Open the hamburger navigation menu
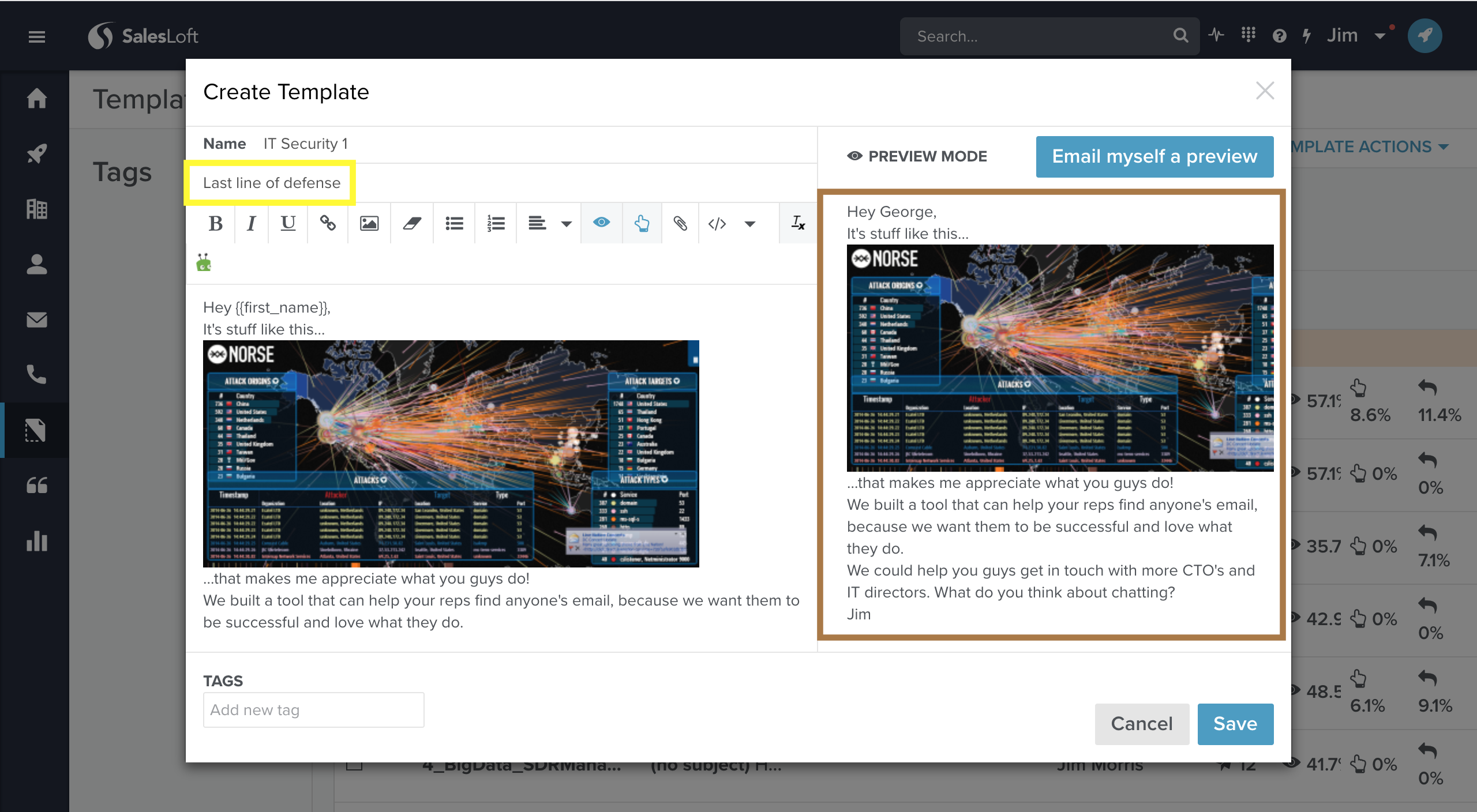The image size is (1477, 812). click(37, 37)
